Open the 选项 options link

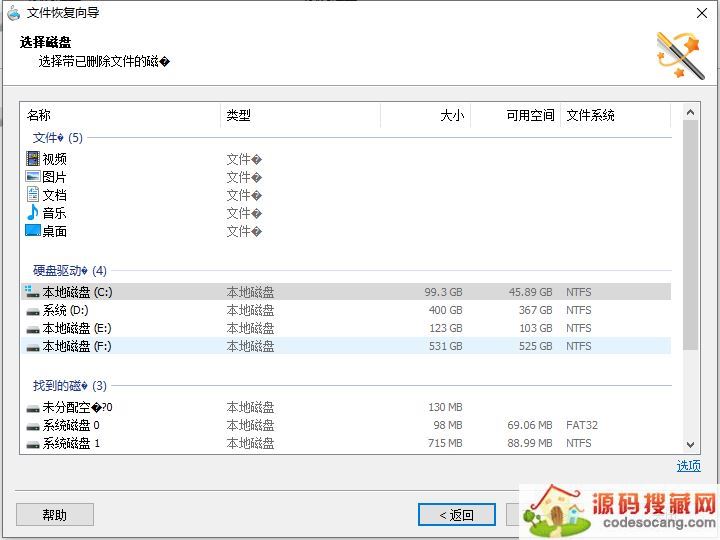tap(688, 466)
